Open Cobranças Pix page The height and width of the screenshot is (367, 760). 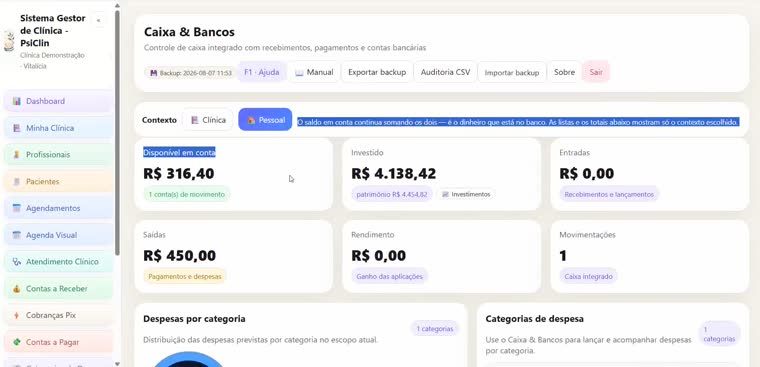(x=59, y=315)
